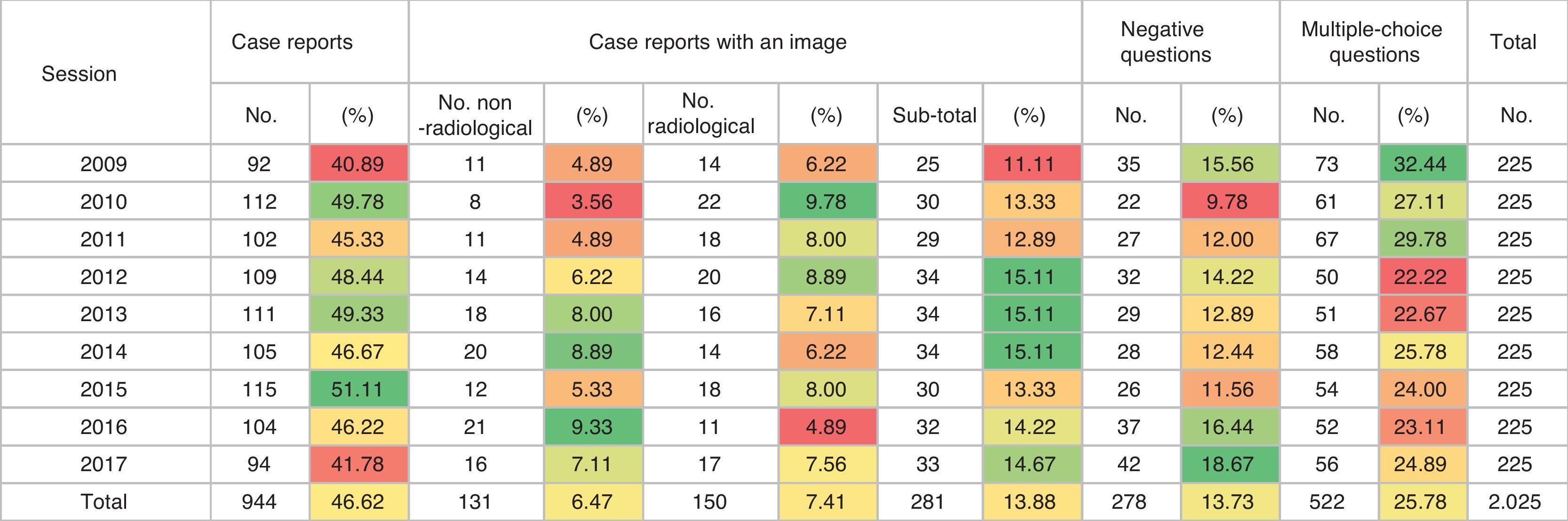Select the red 22.22 percentage cell
Screen dimensions: 1568x521
point(1419,277)
